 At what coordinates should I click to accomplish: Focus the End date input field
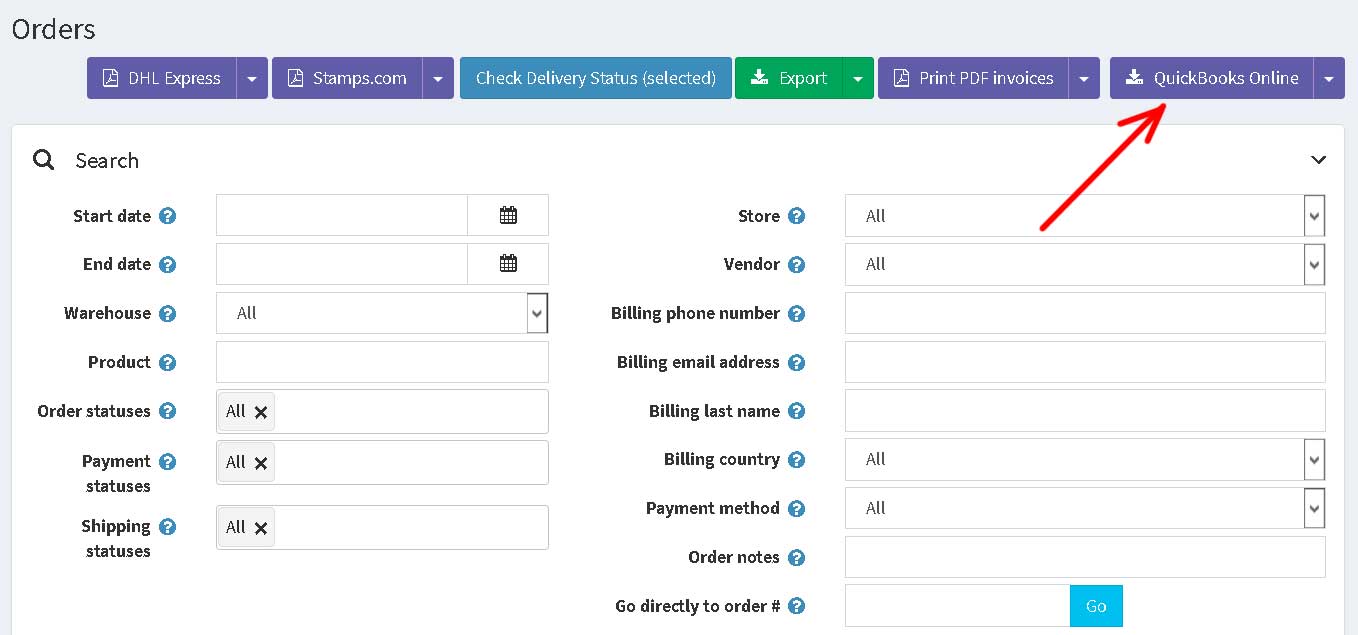click(x=342, y=264)
